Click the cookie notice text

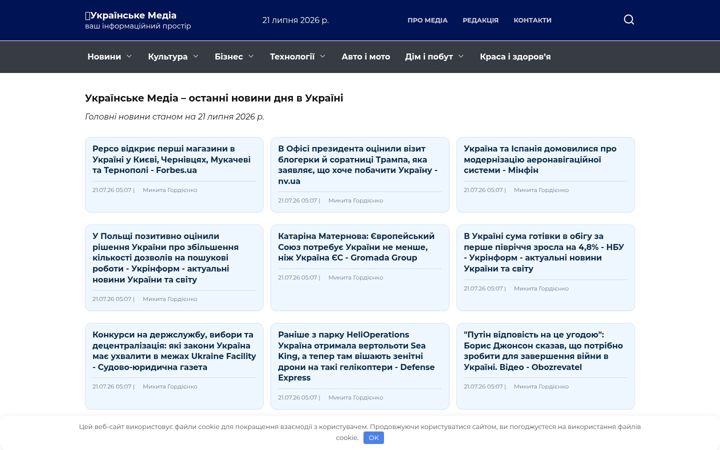click(x=360, y=432)
